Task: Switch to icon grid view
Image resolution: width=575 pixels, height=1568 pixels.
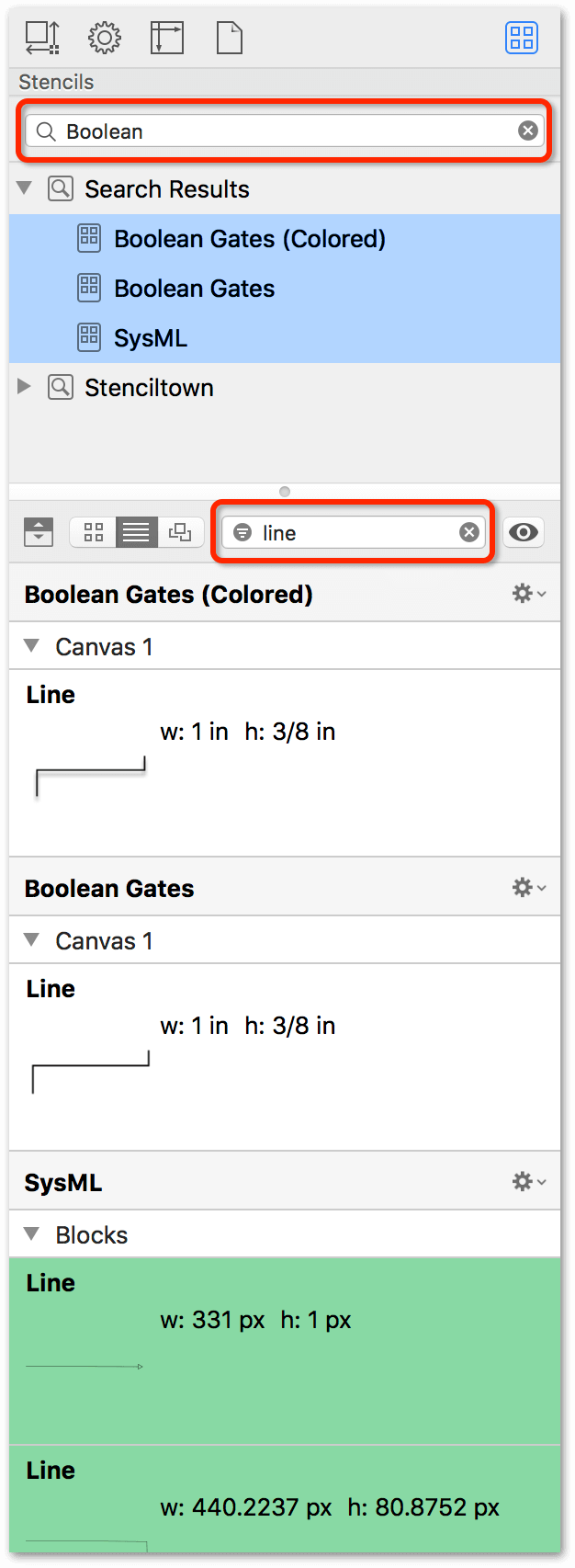Action: pos(94,532)
